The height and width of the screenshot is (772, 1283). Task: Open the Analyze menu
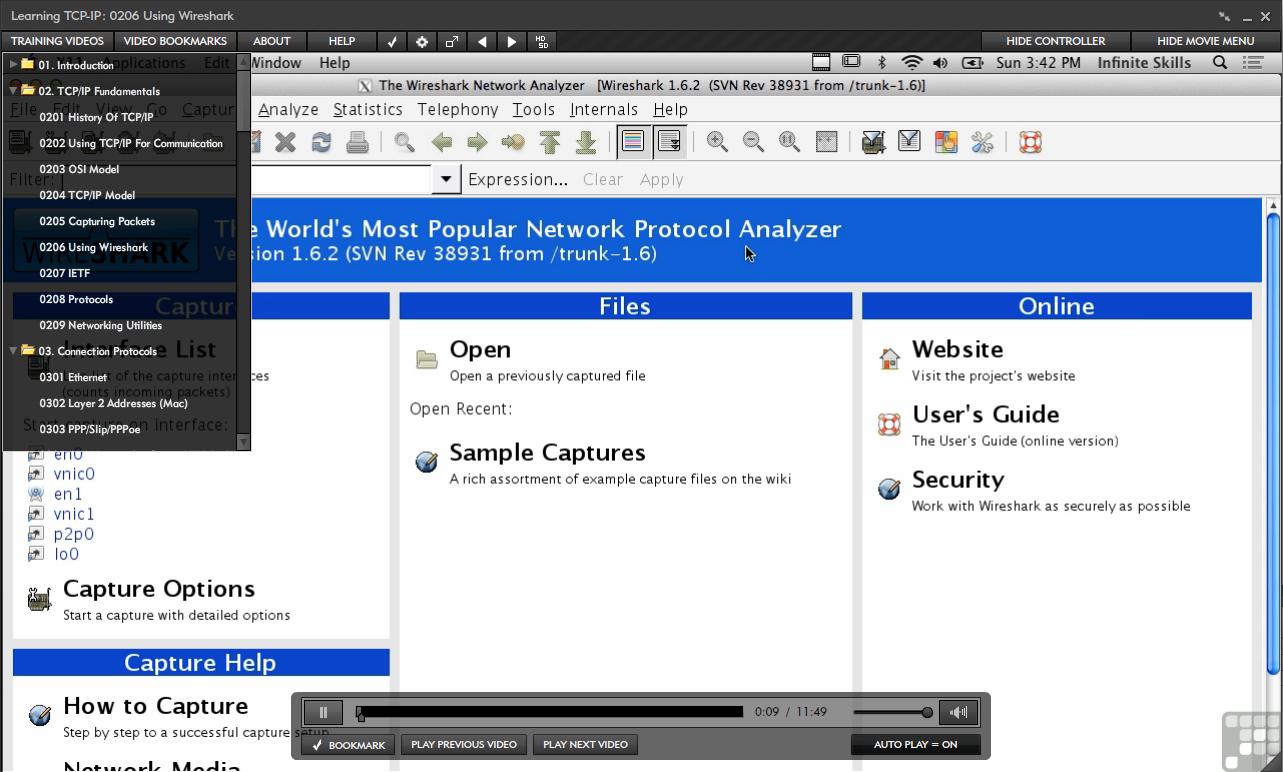click(288, 110)
